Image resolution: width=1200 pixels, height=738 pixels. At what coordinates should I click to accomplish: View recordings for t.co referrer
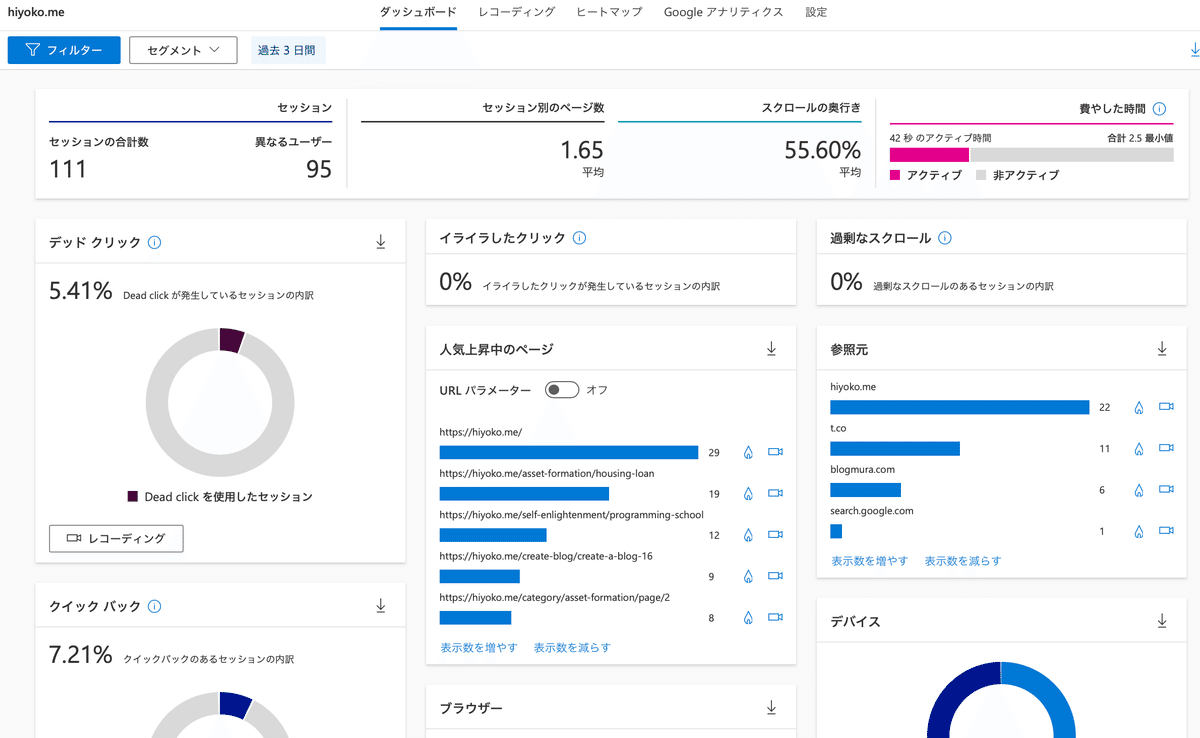(x=1166, y=449)
